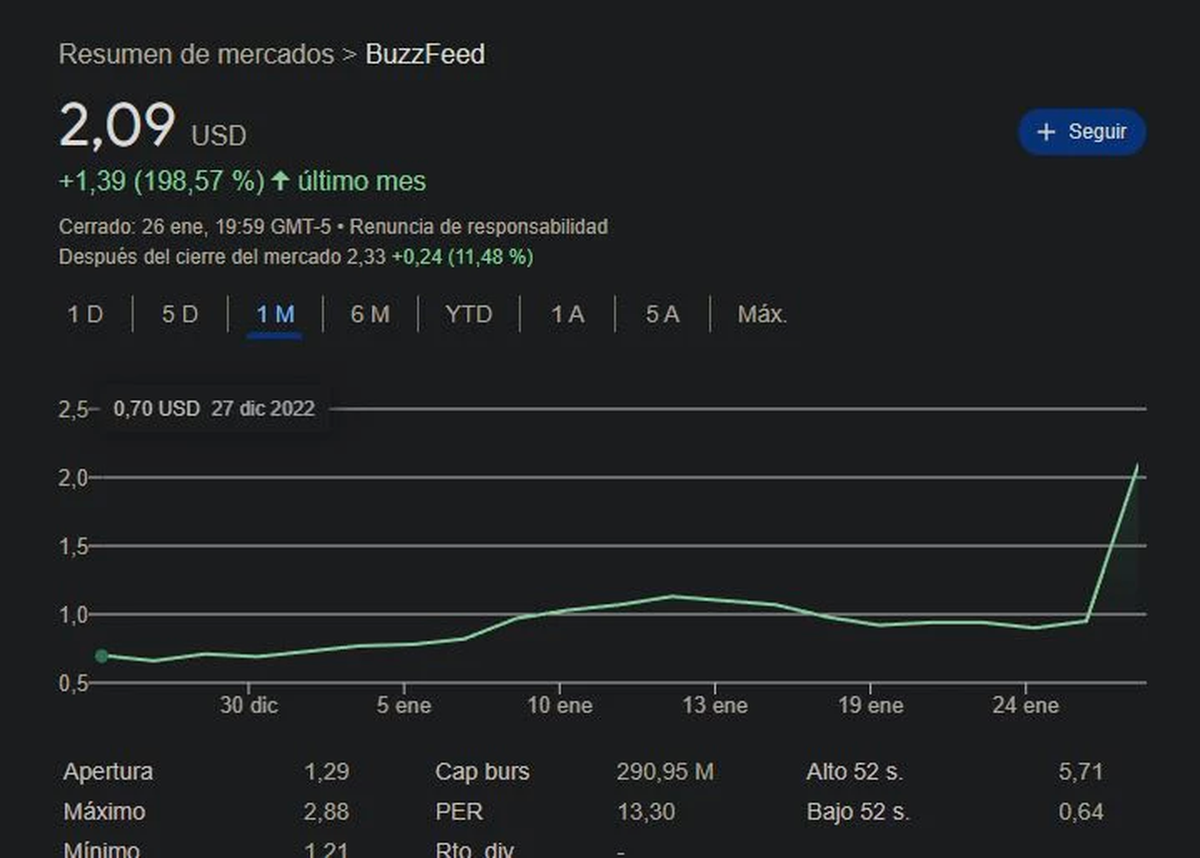The width and height of the screenshot is (1200, 858).
Task: Open the Resumen de mercados breadcrumb
Action: 196,54
